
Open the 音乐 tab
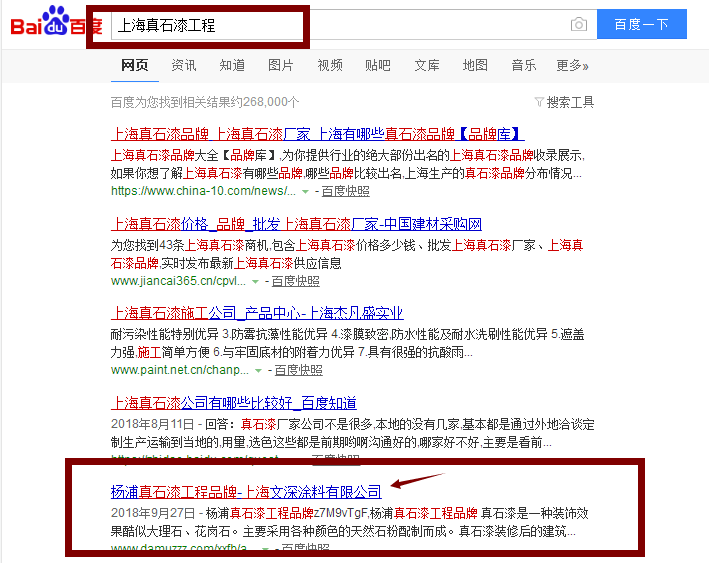click(524, 65)
